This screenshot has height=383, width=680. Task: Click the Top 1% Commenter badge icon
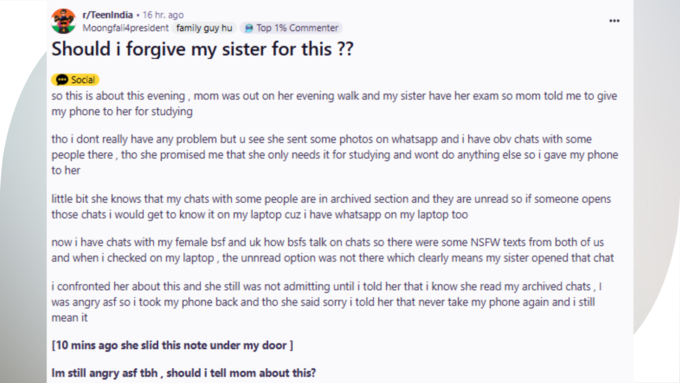pos(249,28)
